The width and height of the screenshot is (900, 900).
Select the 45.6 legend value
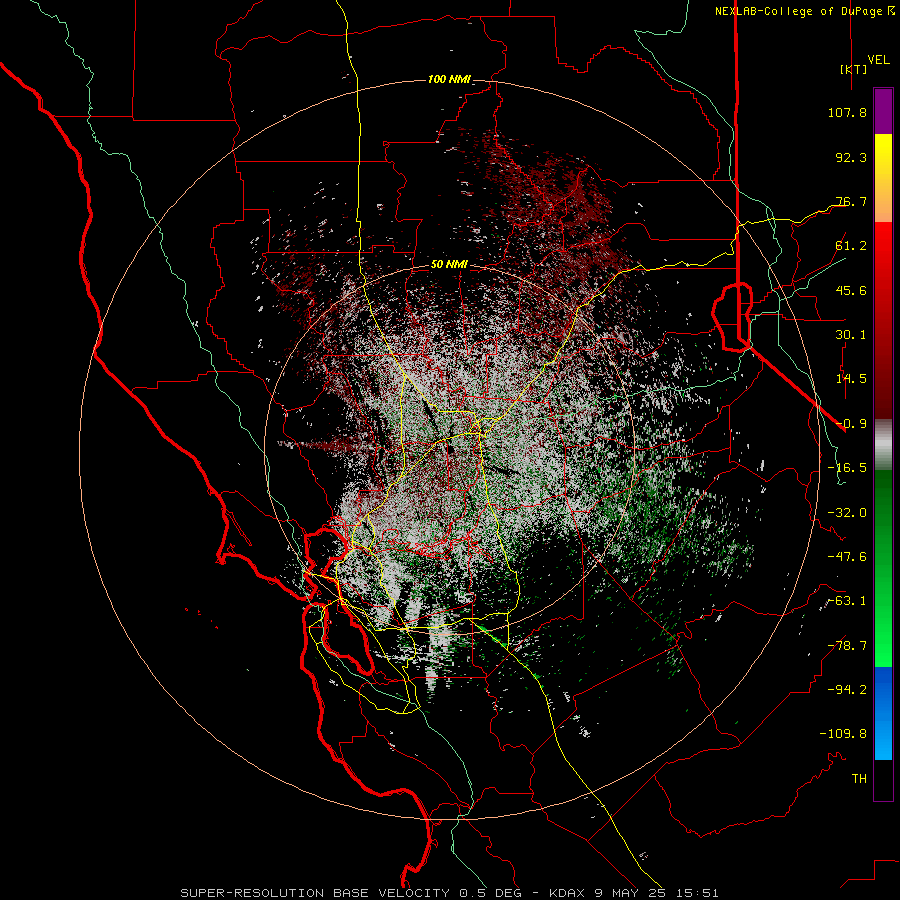tap(851, 290)
